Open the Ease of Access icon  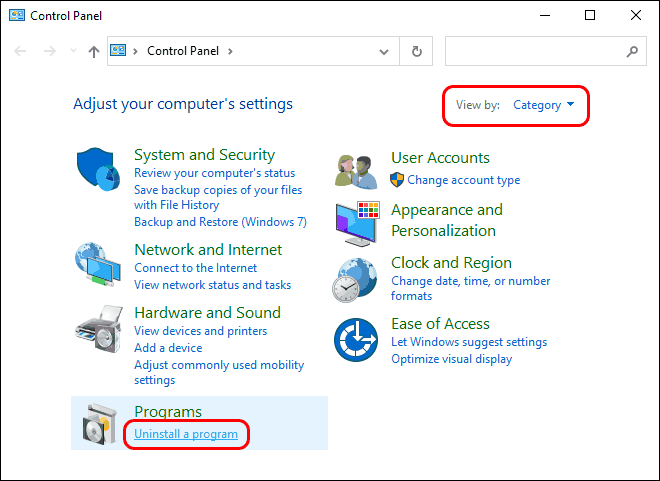point(356,340)
